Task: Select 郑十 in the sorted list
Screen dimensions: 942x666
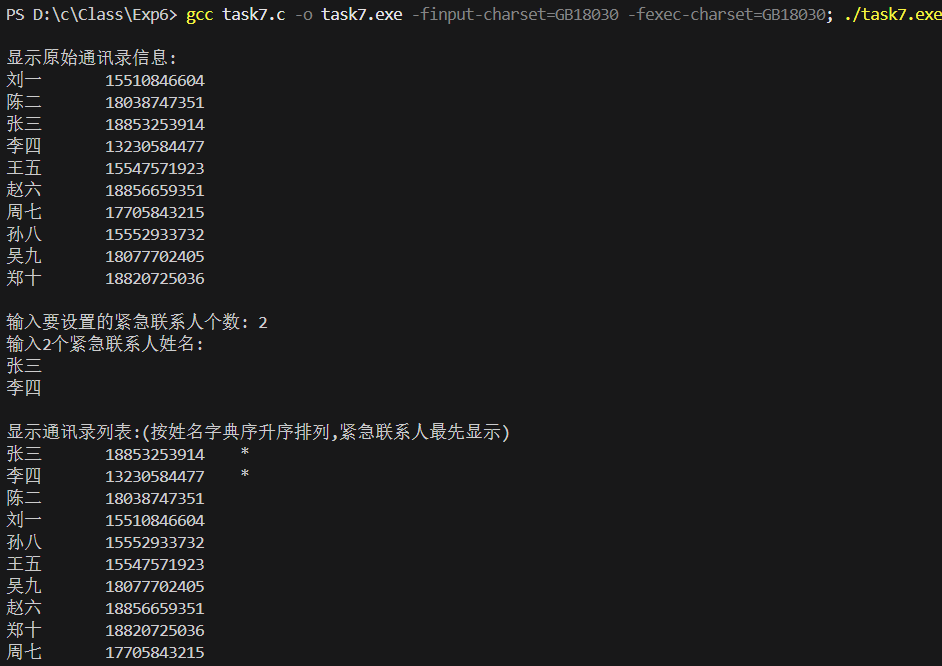Action: tap(24, 630)
